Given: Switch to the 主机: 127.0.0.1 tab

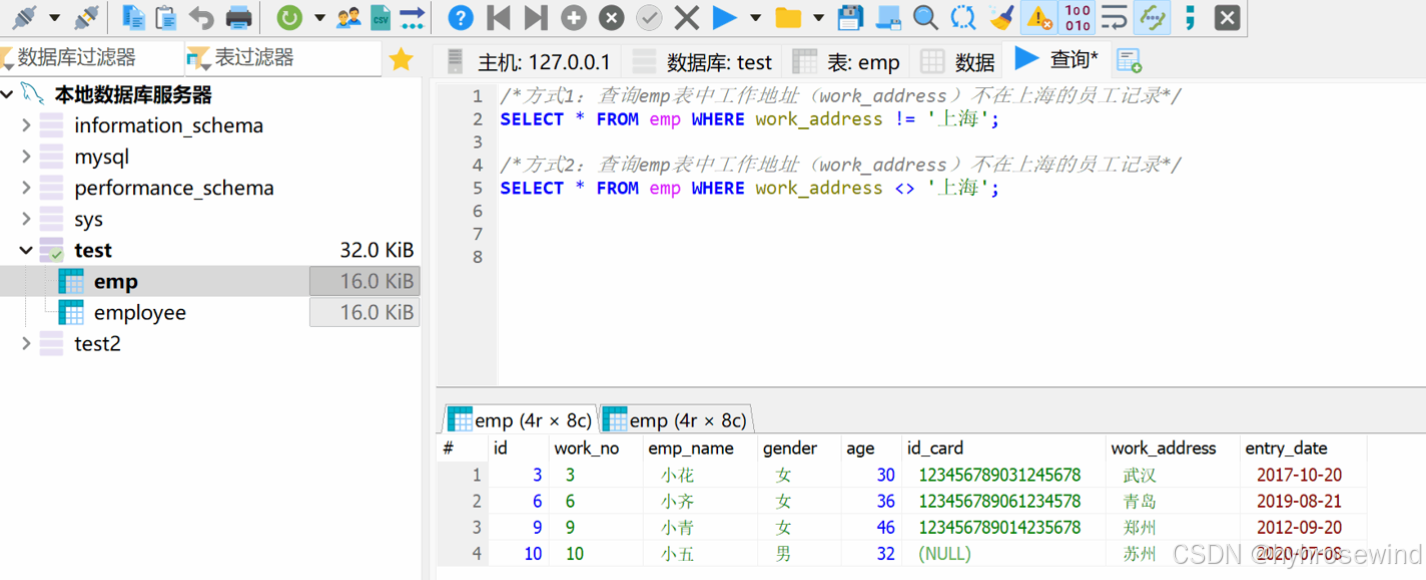Looking at the screenshot, I should [528, 62].
